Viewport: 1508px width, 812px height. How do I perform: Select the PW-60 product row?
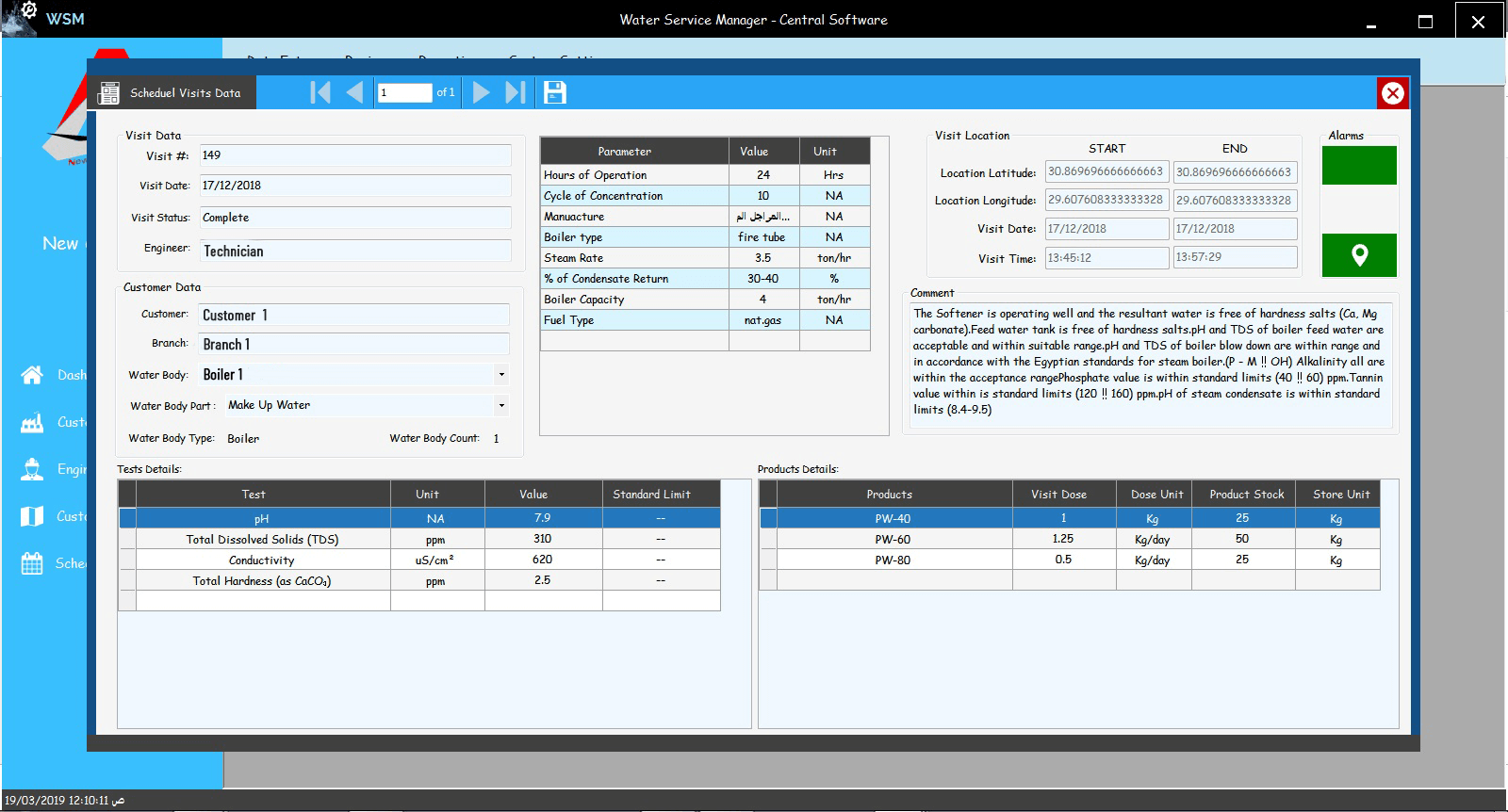[x=892, y=540]
